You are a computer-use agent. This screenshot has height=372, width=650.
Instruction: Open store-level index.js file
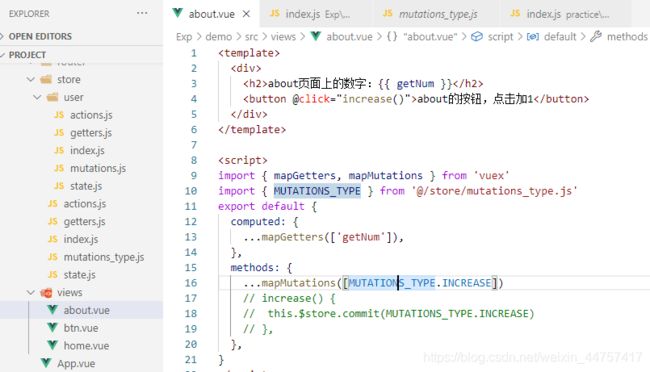click(81, 239)
